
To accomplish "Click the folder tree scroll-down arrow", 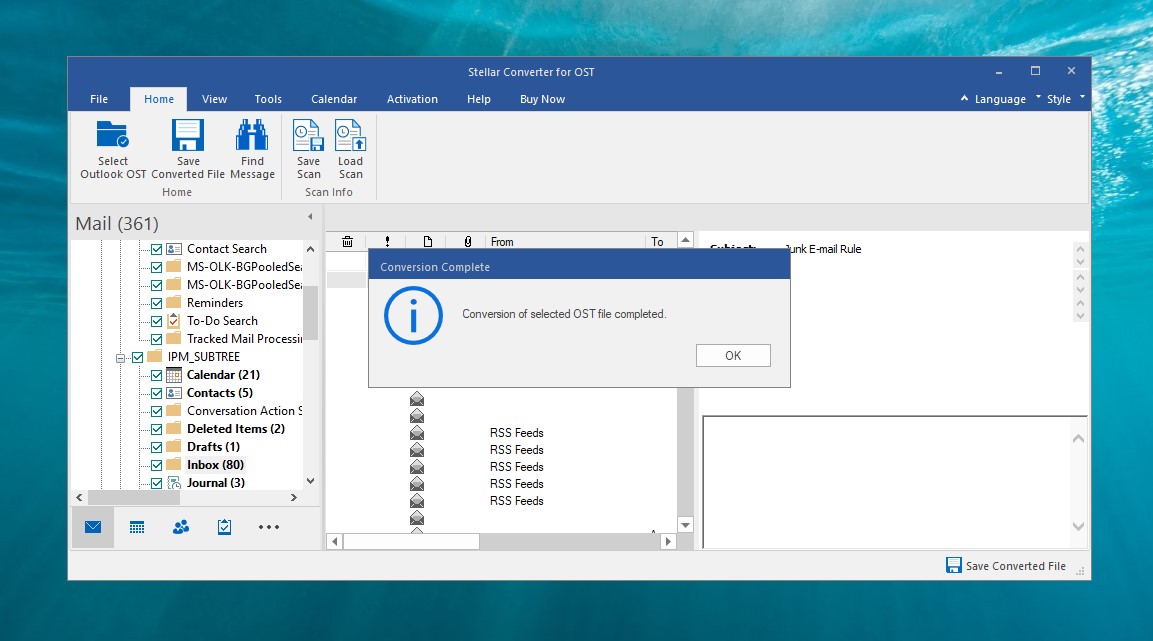I will coord(310,481).
